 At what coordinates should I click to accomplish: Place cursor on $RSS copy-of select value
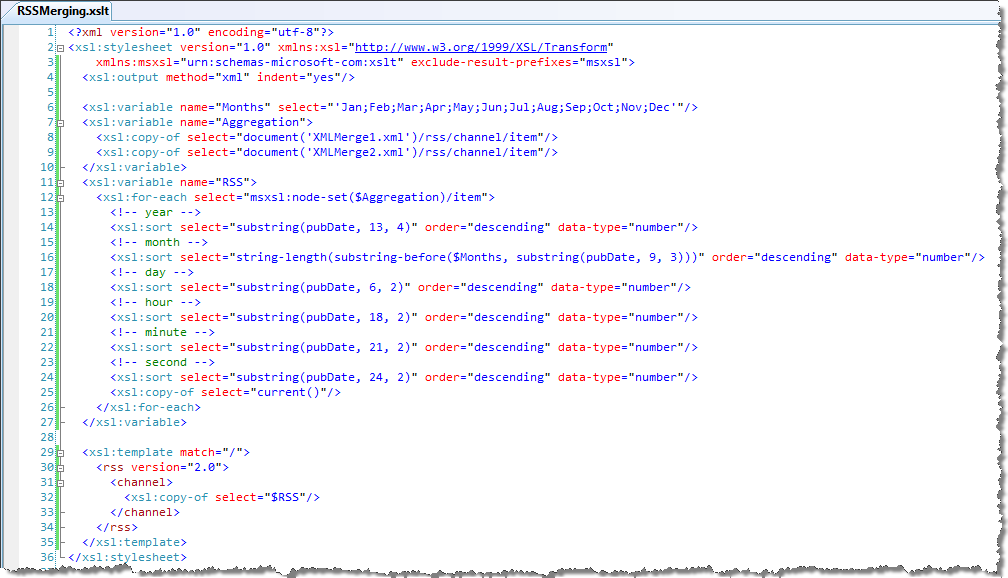tap(285, 497)
